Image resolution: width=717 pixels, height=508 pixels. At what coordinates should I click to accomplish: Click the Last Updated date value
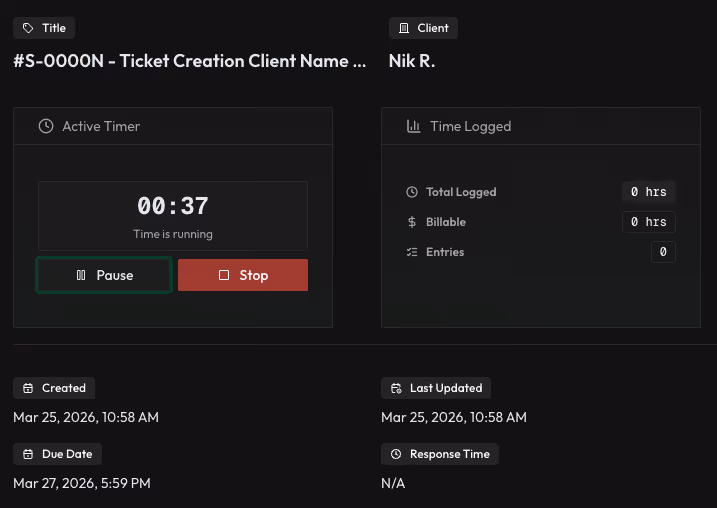454,417
